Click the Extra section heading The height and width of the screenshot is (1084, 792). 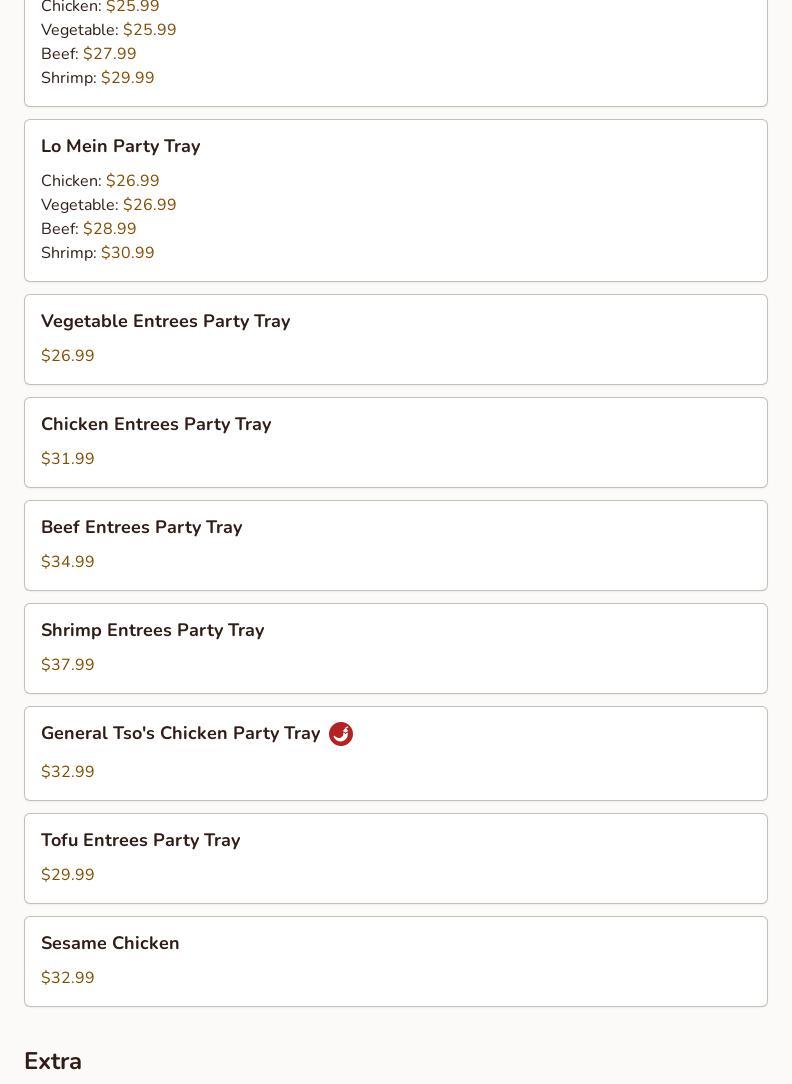click(x=53, y=1061)
